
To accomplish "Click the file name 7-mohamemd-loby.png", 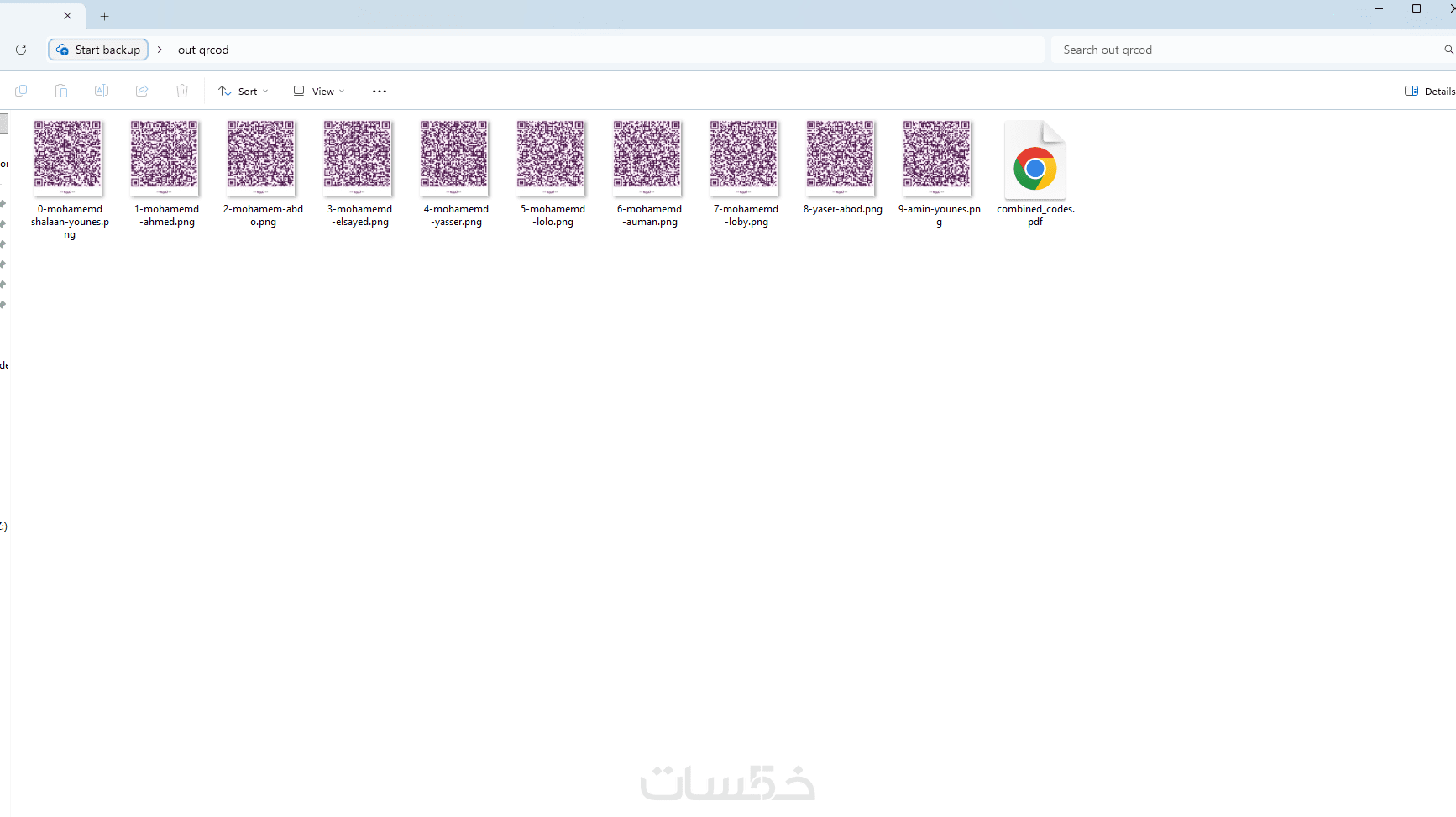I will [x=746, y=216].
